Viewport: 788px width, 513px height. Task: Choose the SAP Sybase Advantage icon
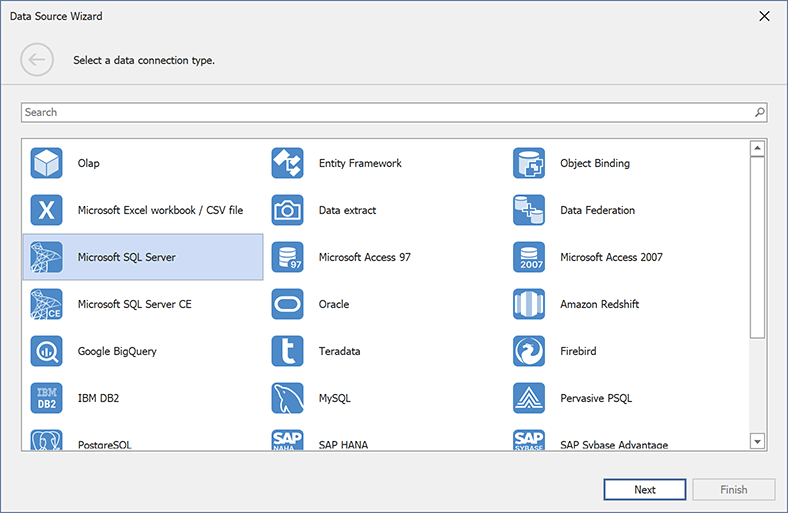tap(529, 440)
